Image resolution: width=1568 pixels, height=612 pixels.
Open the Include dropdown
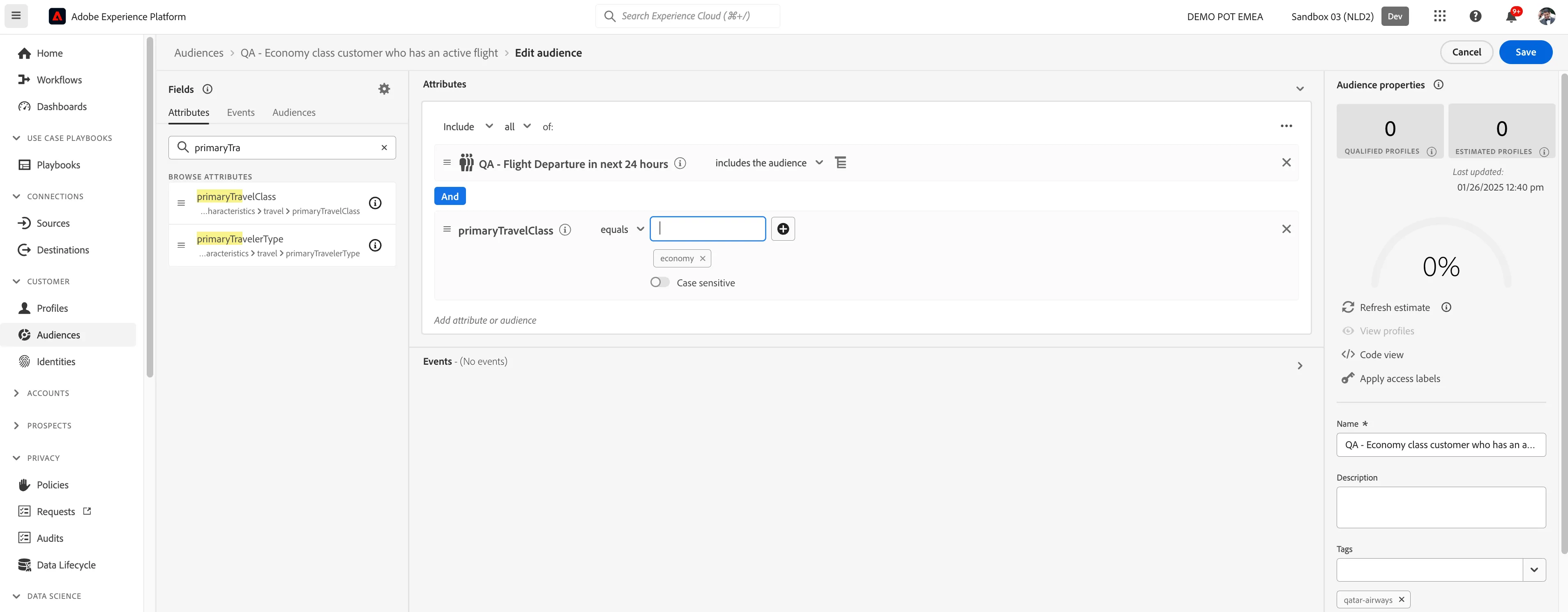pyautogui.click(x=468, y=127)
